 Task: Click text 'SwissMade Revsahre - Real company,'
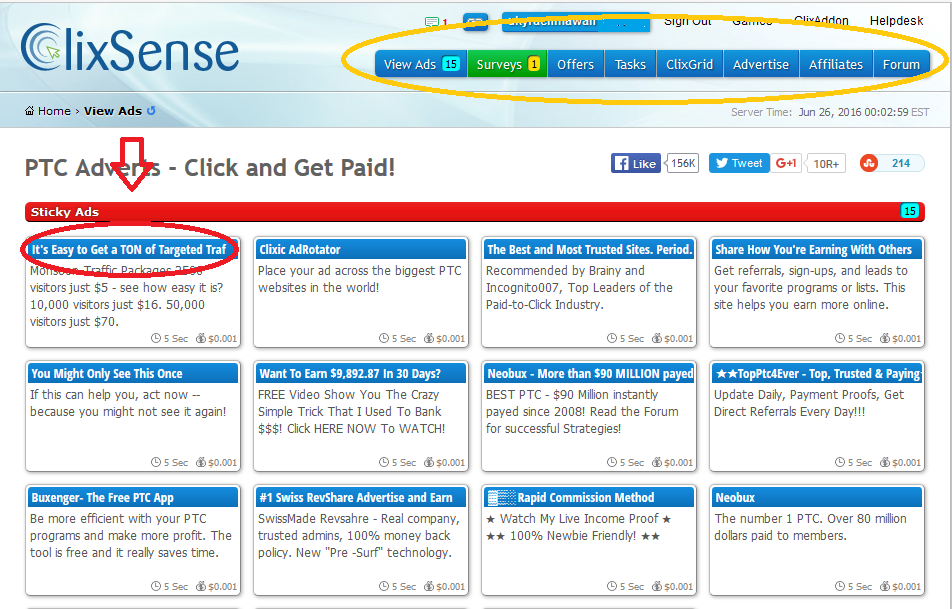[x=359, y=519]
